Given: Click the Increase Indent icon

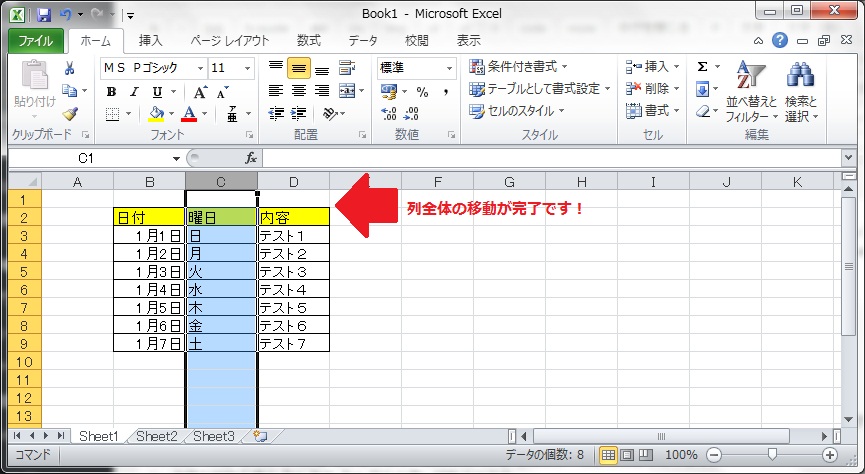Looking at the screenshot, I should coord(298,114).
